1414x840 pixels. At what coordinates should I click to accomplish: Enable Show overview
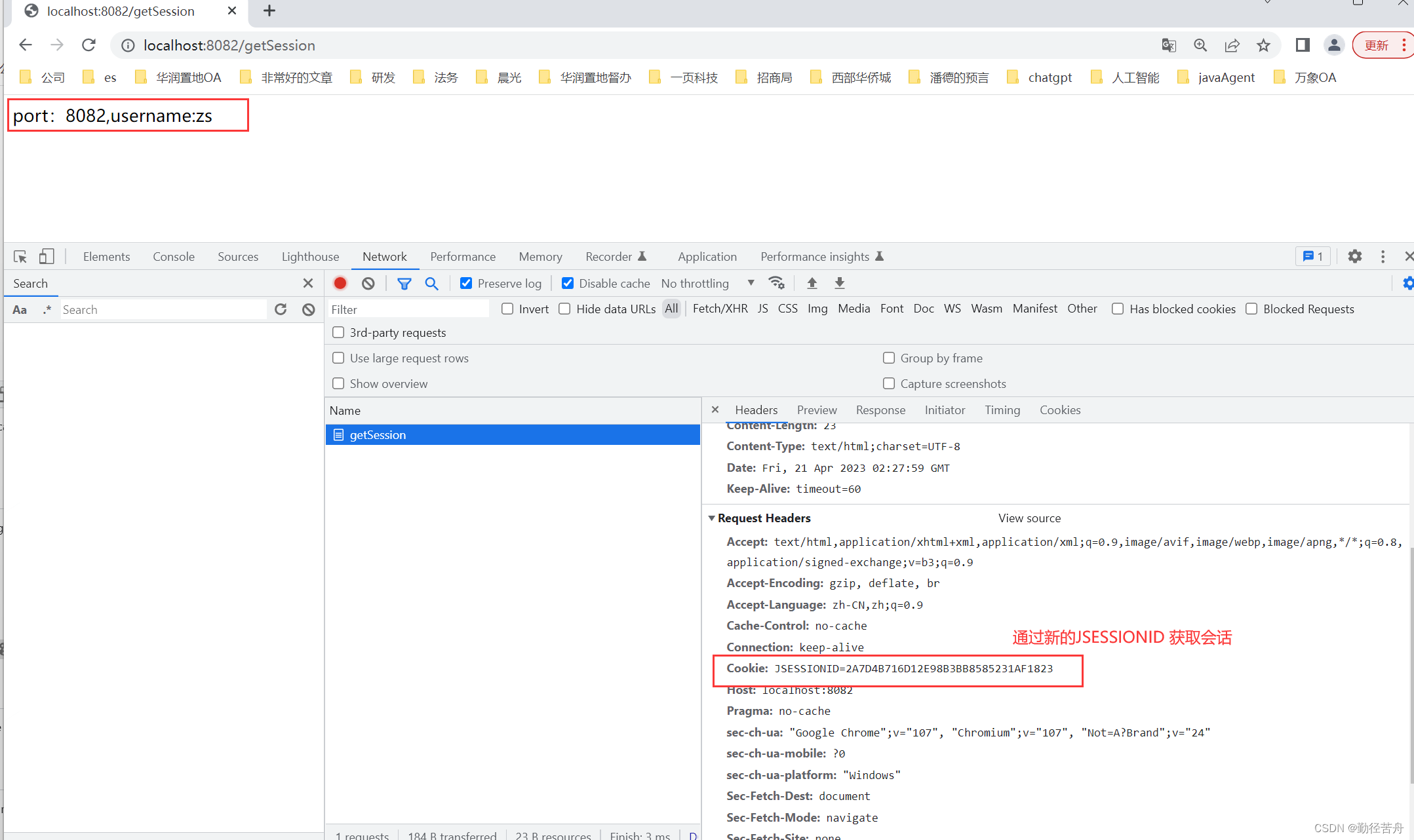[338, 383]
